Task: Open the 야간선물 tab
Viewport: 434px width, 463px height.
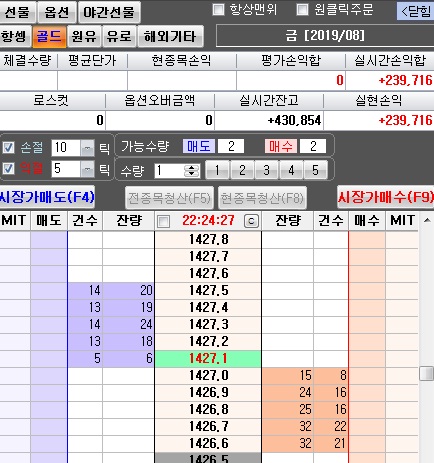Action: click(x=109, y=12)
